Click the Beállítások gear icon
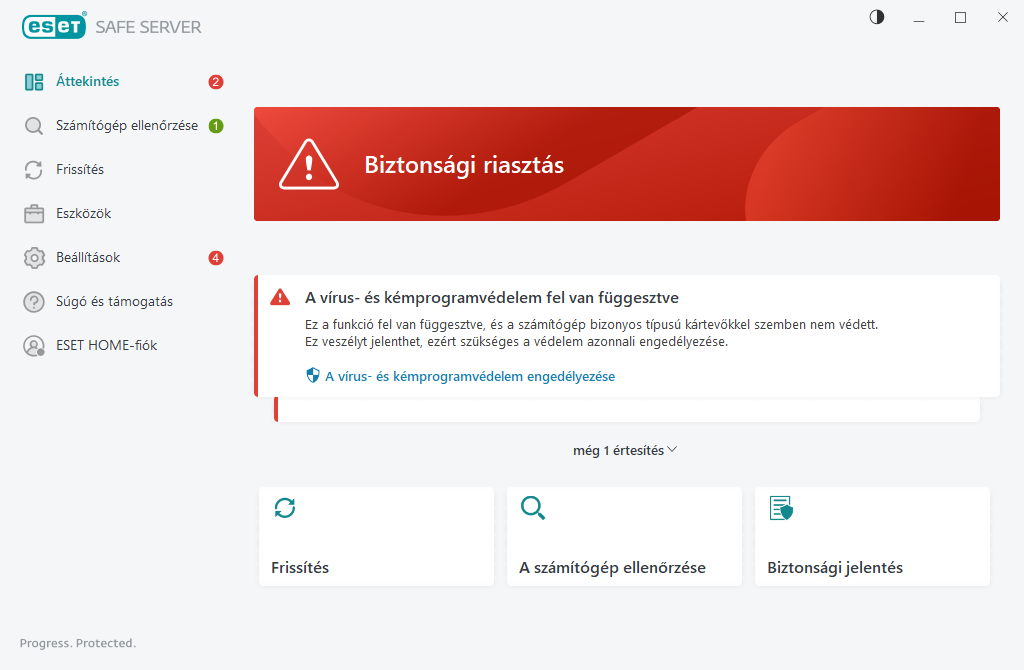 tap(34, 257)
